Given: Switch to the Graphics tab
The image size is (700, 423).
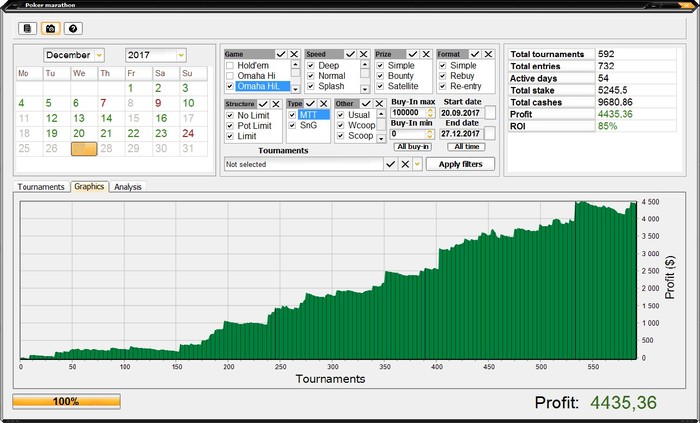Looking at the screenshot, I should point(89,187).
